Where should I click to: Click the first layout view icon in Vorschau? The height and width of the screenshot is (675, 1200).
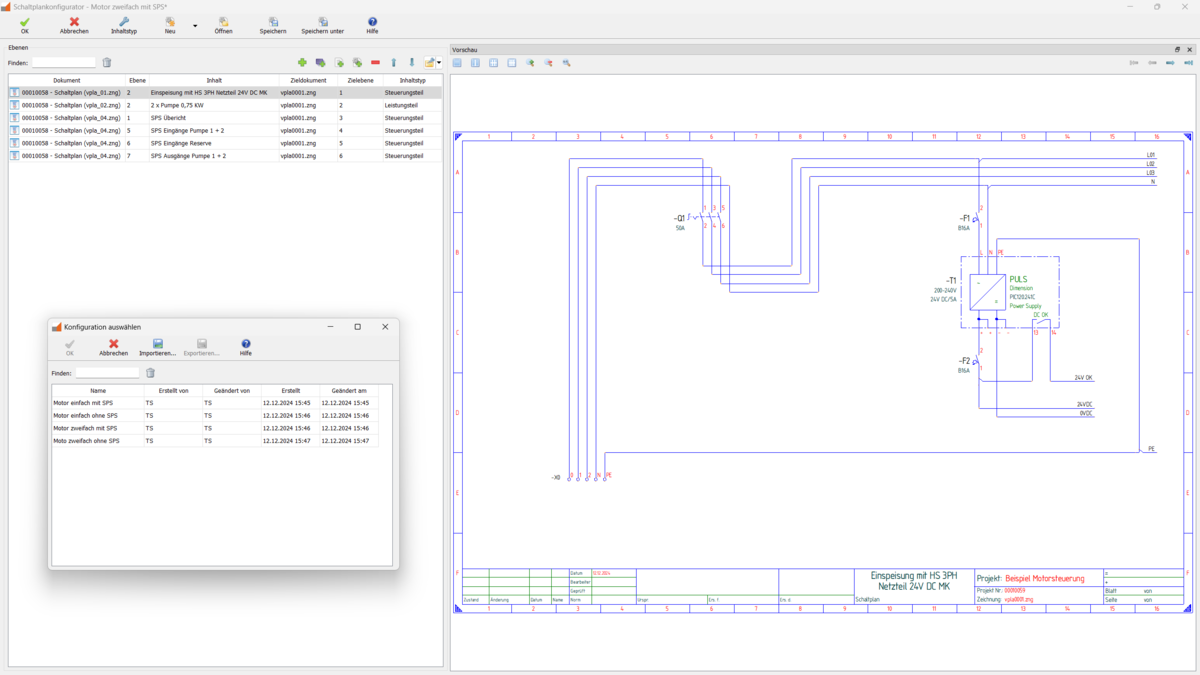[x=457, y=63]
